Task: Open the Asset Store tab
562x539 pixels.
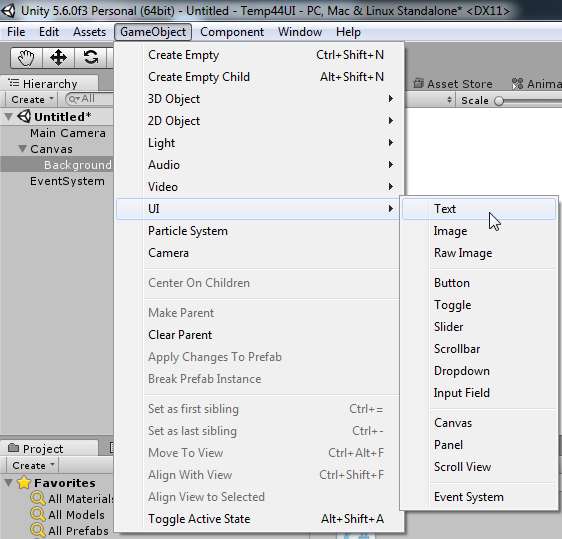Action: tap(453, 84)
